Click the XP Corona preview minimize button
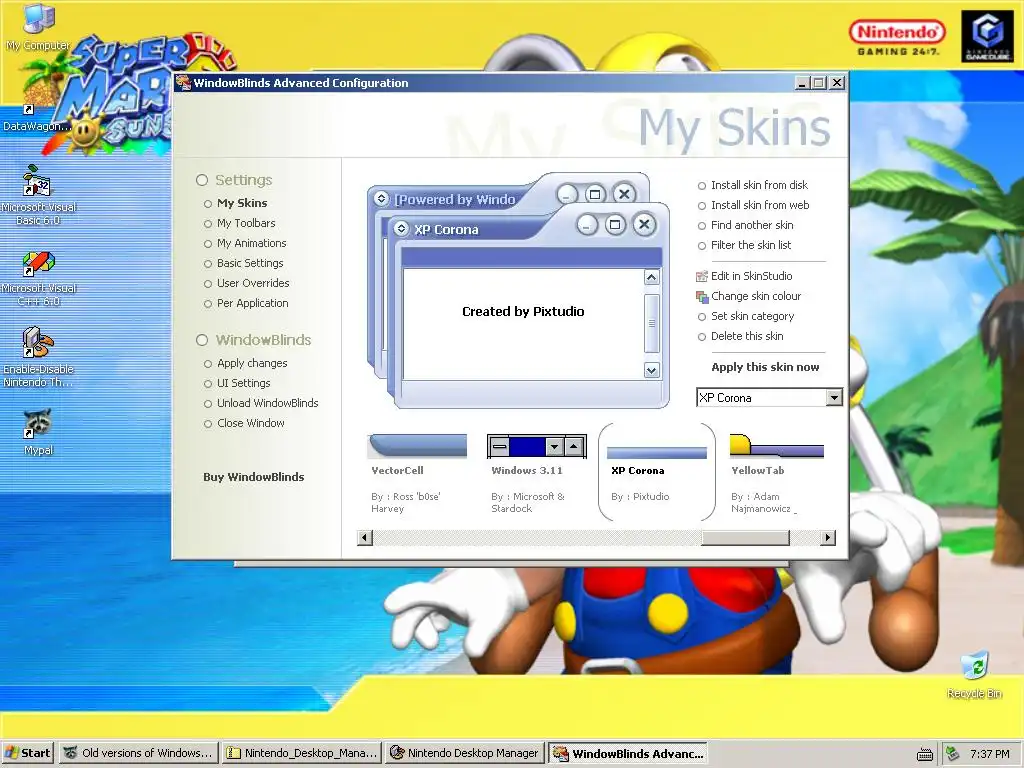This screenshot has width=1024, height=768. tap(587, 225)
